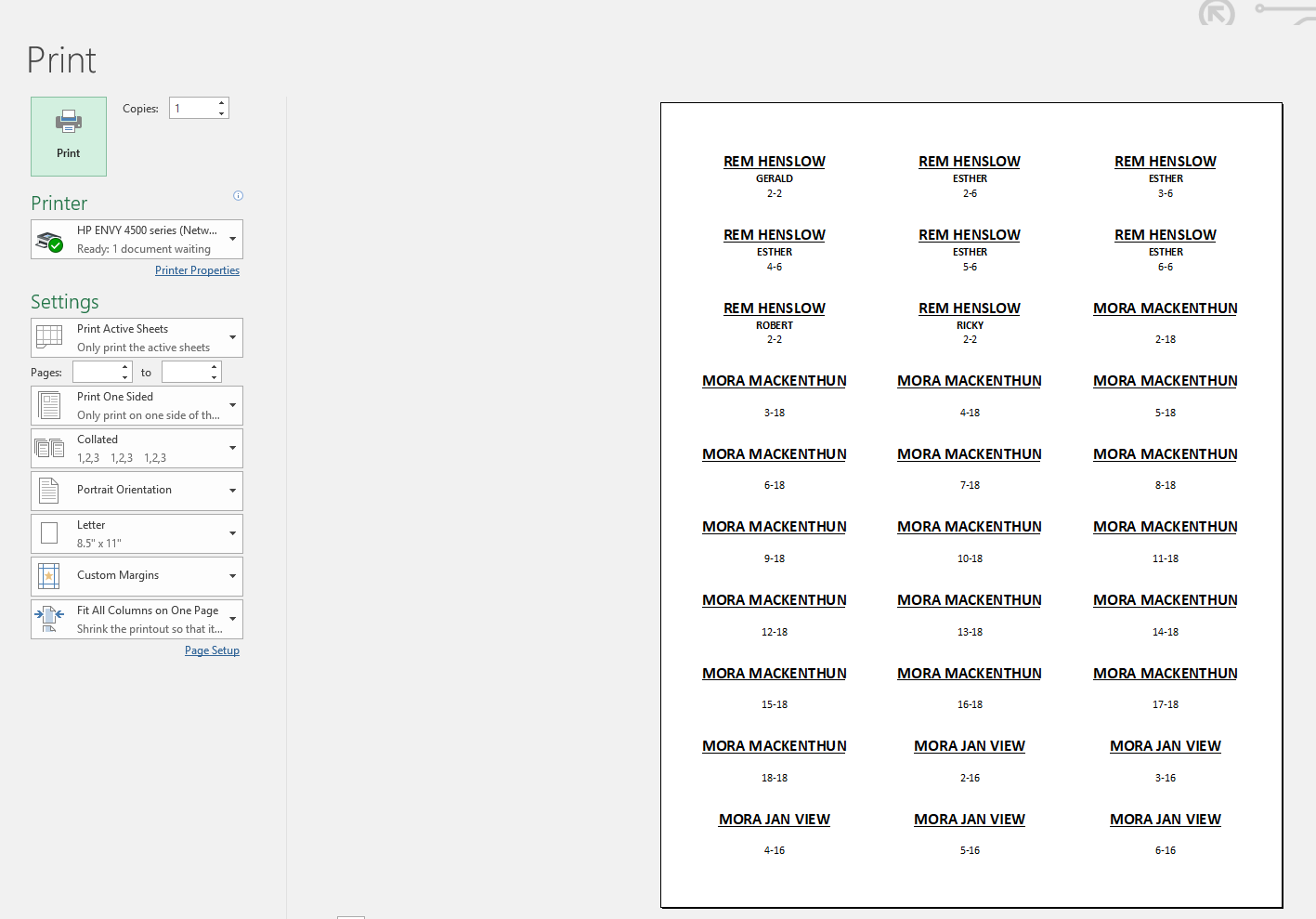Viewport: 1316px width, 919px height.
Task: Click the Print button with printer icon
Action: pyautogui.click(x=69, y=136)
